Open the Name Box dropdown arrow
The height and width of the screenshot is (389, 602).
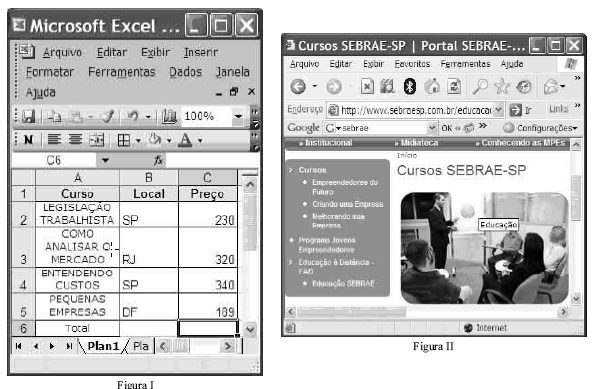click(x=105, y=160)
